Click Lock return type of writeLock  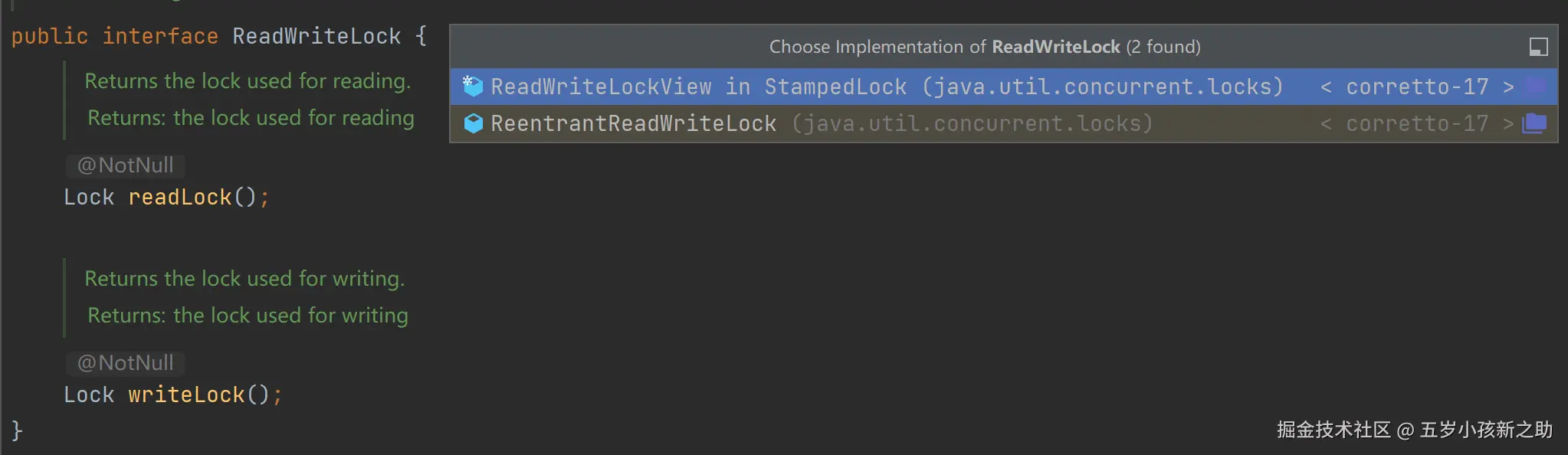coord(89,395)
